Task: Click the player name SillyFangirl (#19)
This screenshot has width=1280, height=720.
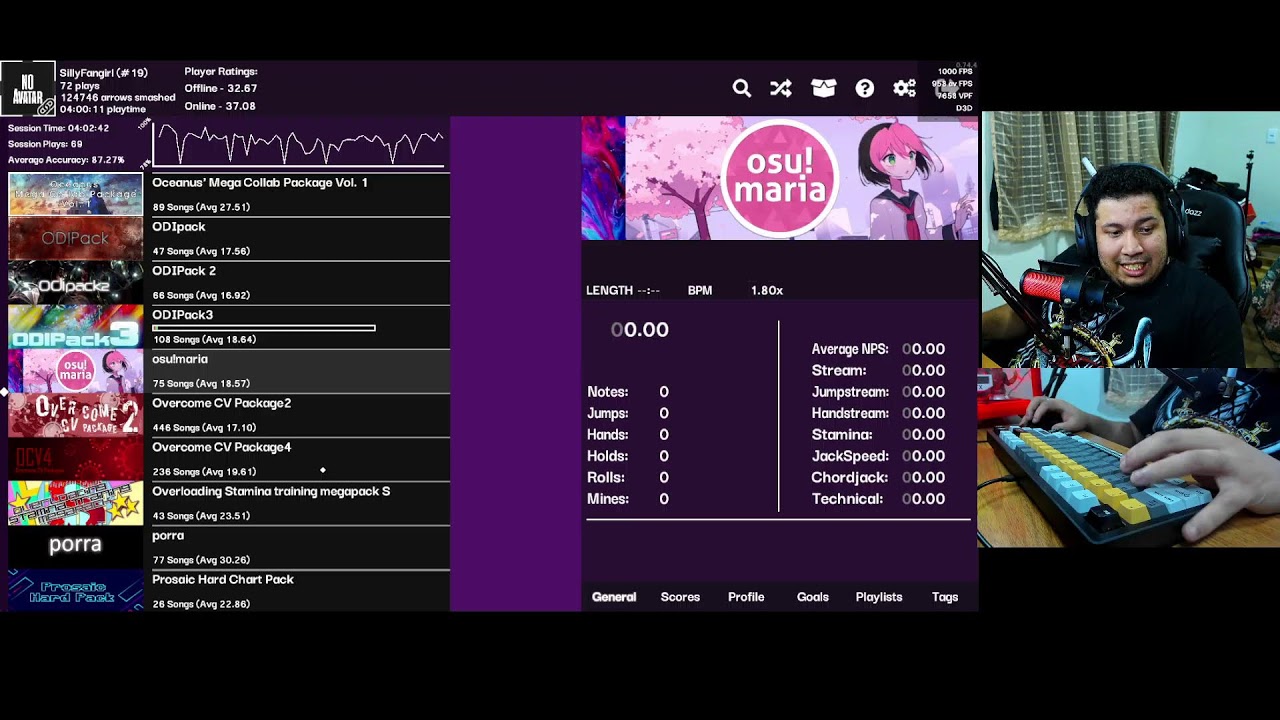Action: click(x=104, y=73)
